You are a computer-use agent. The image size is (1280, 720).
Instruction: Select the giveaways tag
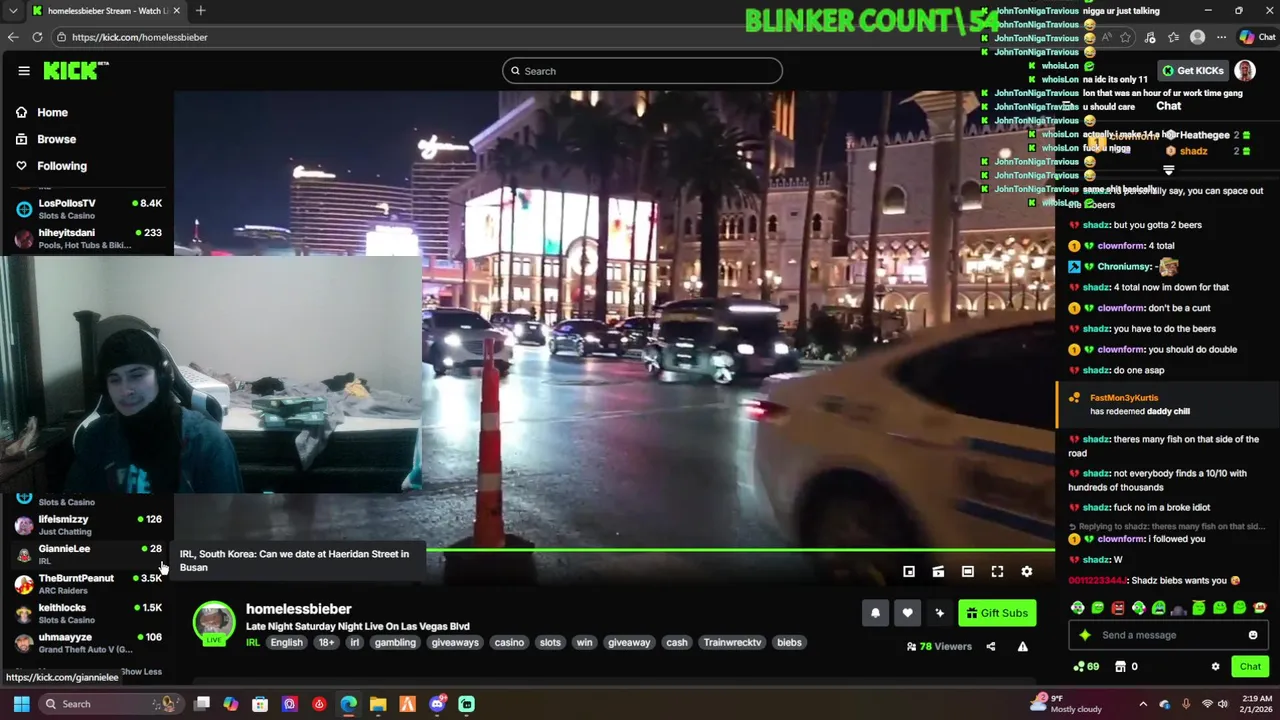455,643
